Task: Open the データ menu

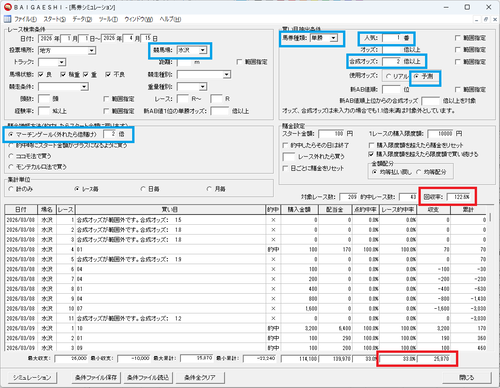Action: pyautogui.click(x=82, y=19)
